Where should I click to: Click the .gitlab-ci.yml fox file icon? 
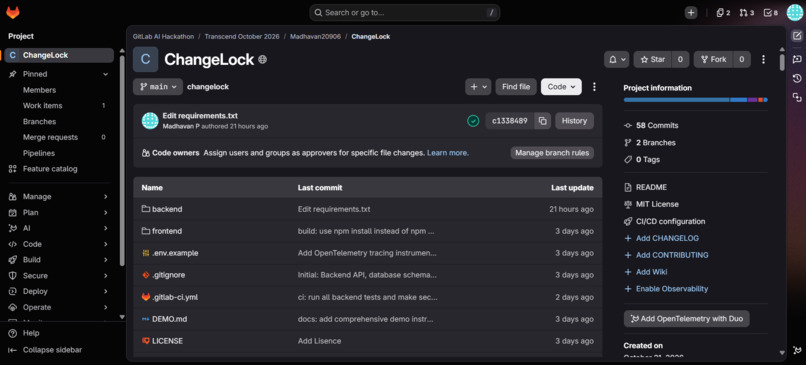point(146,297)
